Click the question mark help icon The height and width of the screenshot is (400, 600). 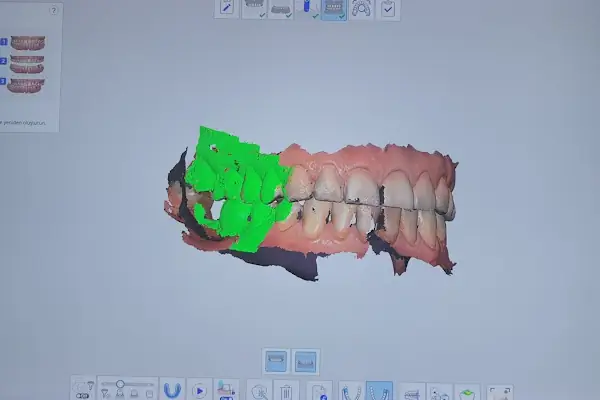(x=54, y=11)
